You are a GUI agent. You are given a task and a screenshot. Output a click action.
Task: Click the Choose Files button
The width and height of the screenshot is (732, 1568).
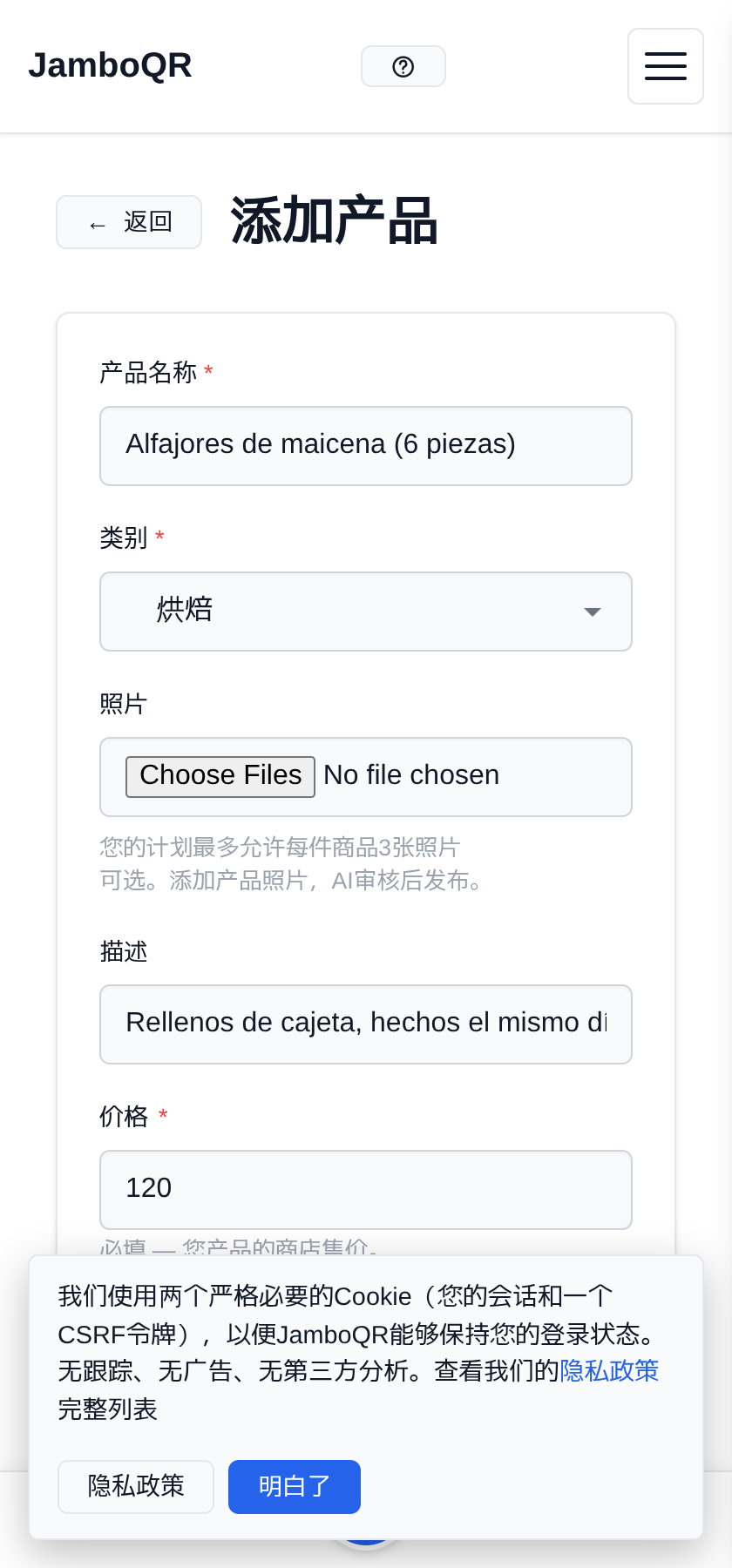(x=220, y=776)
